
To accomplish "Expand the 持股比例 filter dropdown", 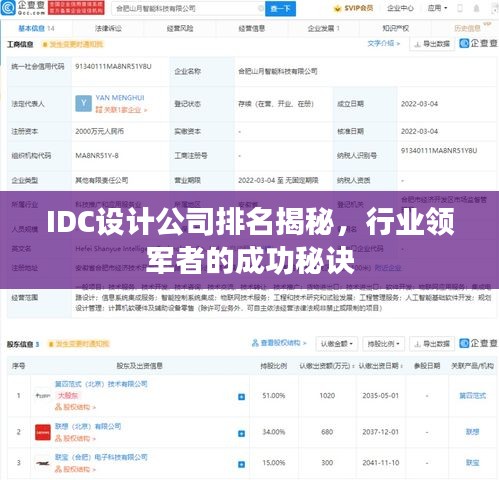I will [383, 344].
